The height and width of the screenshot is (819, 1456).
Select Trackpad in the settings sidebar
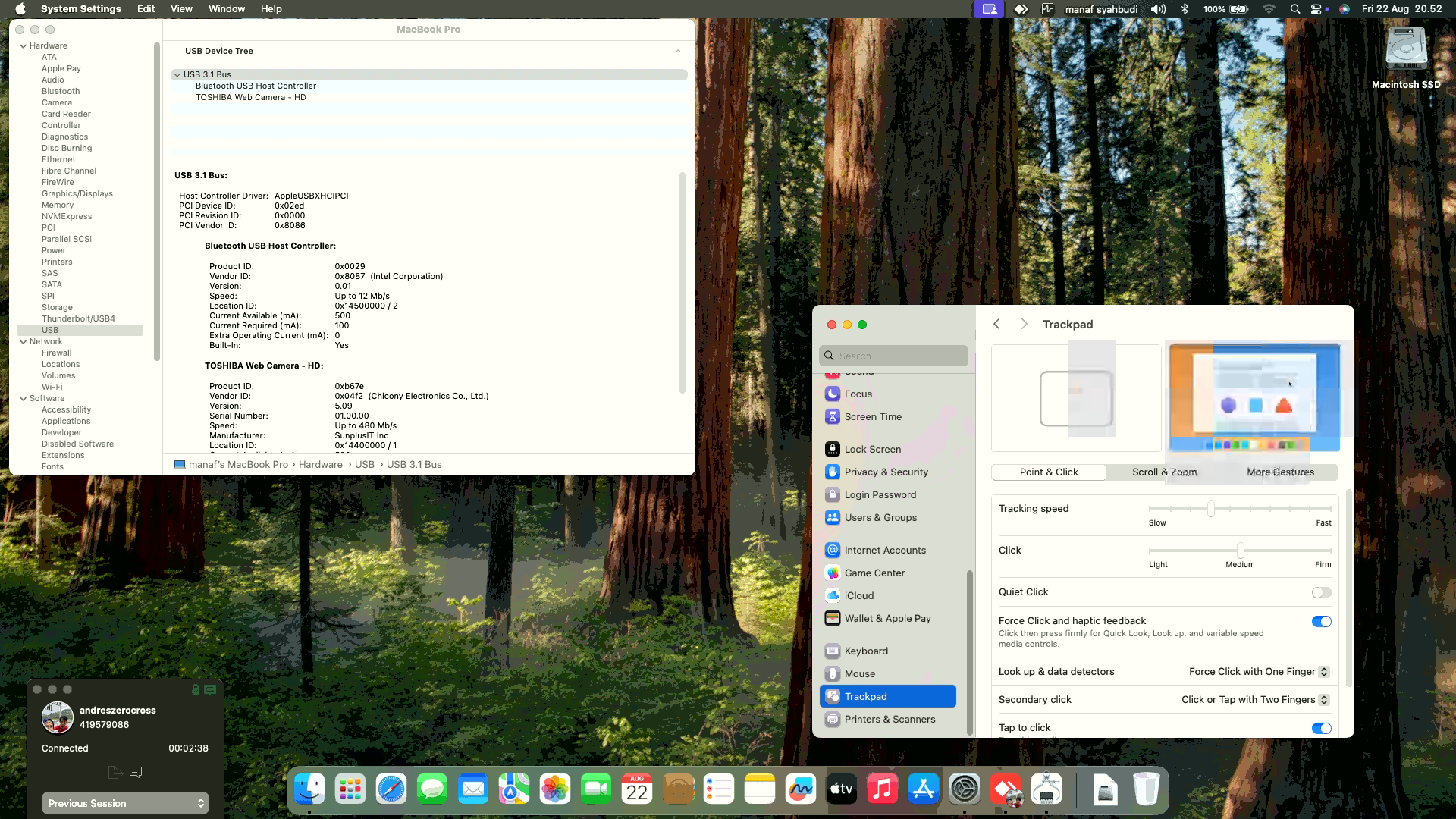click(887, 696)
